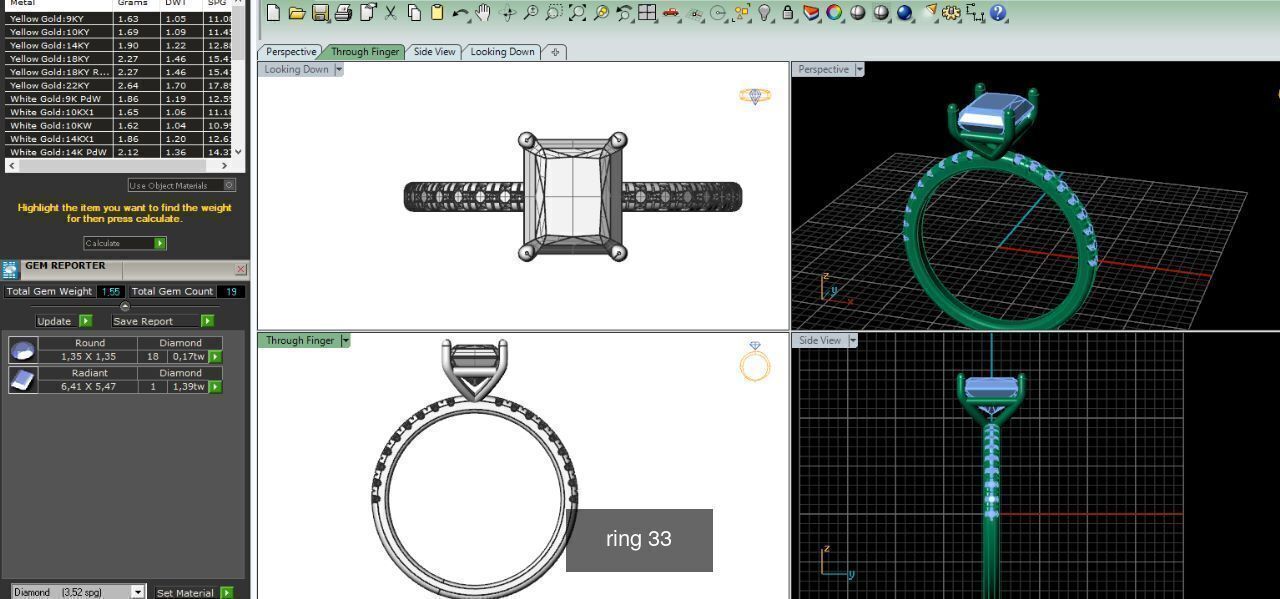1280x599 pixels.
Task: Save the model with floppy icon
Action: [x=320, y=13]
